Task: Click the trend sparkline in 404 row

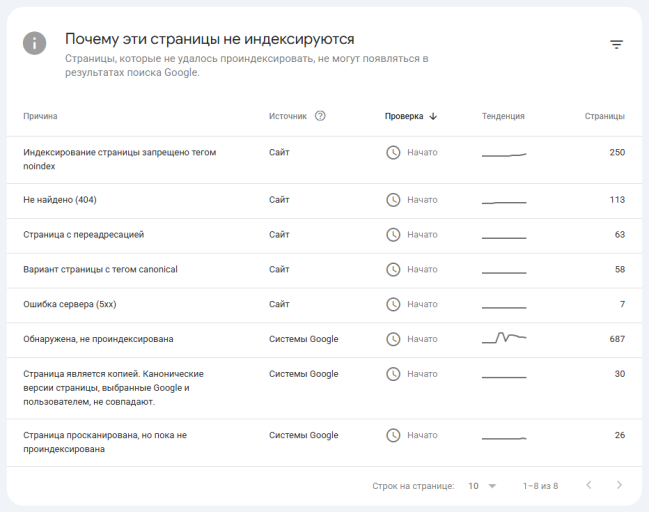Action: coord(504,202)
